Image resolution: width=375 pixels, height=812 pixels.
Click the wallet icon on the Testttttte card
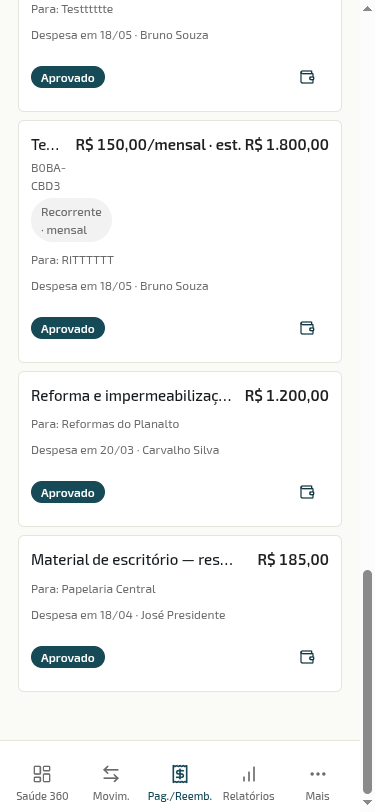click(307, 77)
